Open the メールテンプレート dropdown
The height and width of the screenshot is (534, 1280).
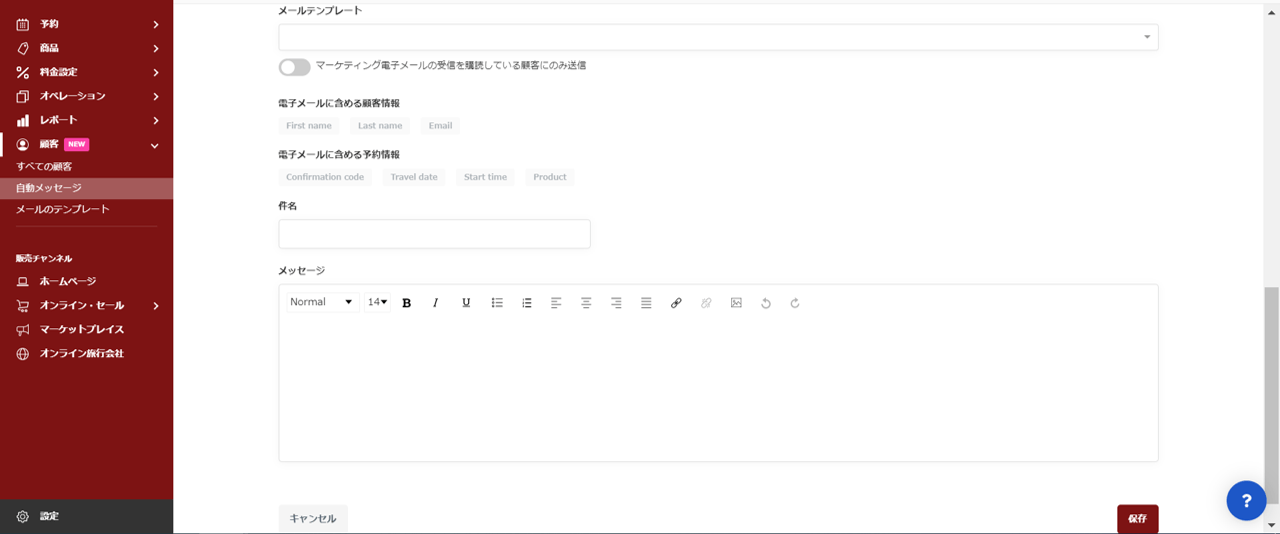tap(718, 37)
